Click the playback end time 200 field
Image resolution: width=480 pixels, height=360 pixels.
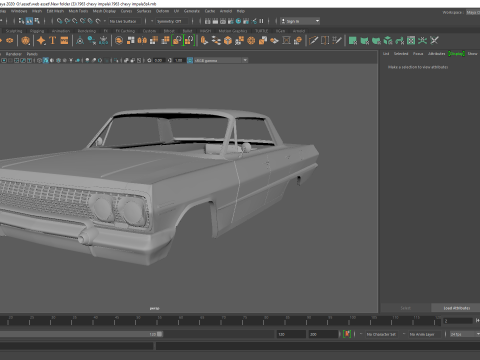coord(323,334)
